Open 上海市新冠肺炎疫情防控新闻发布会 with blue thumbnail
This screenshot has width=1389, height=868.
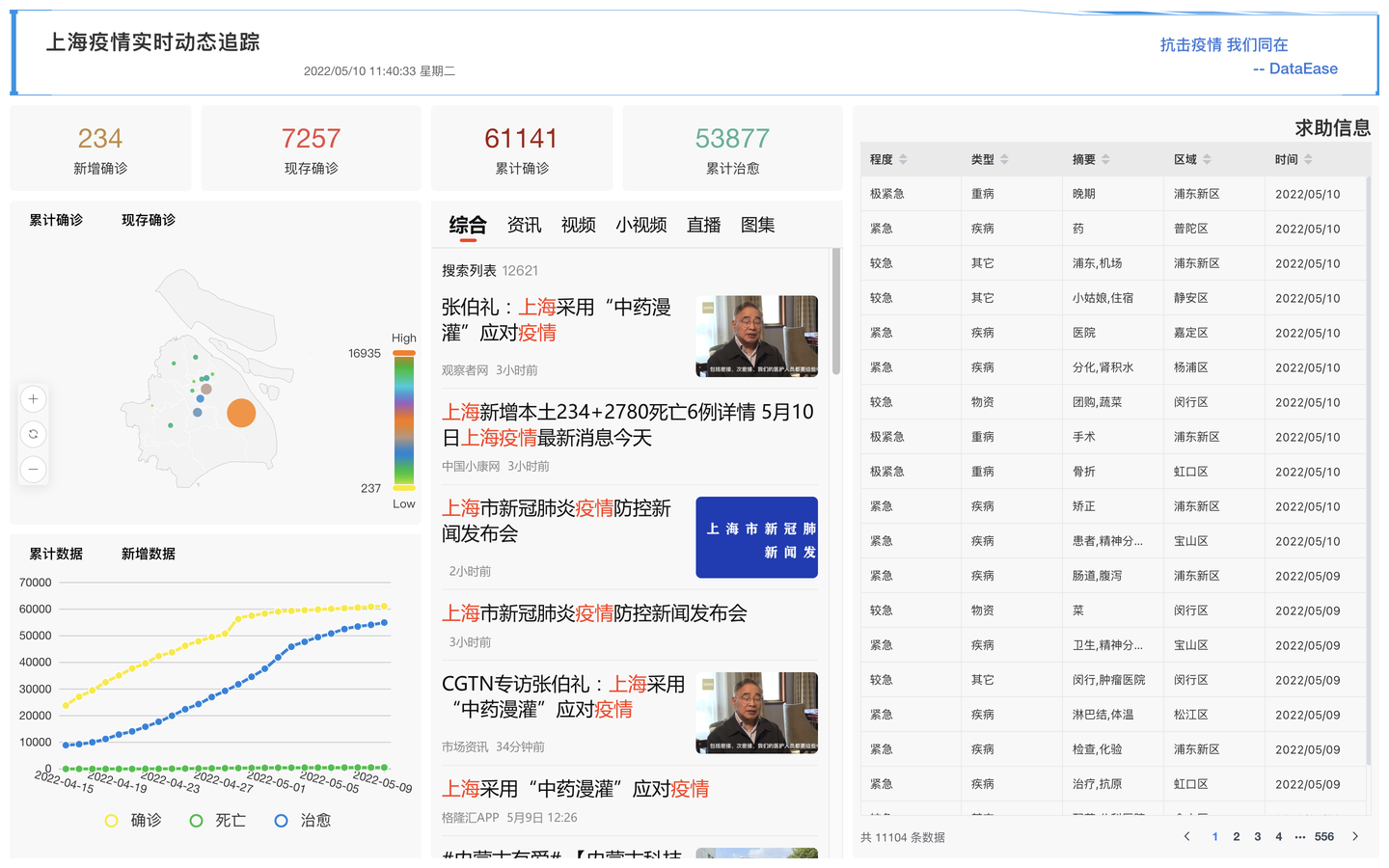tap(558, 521)
